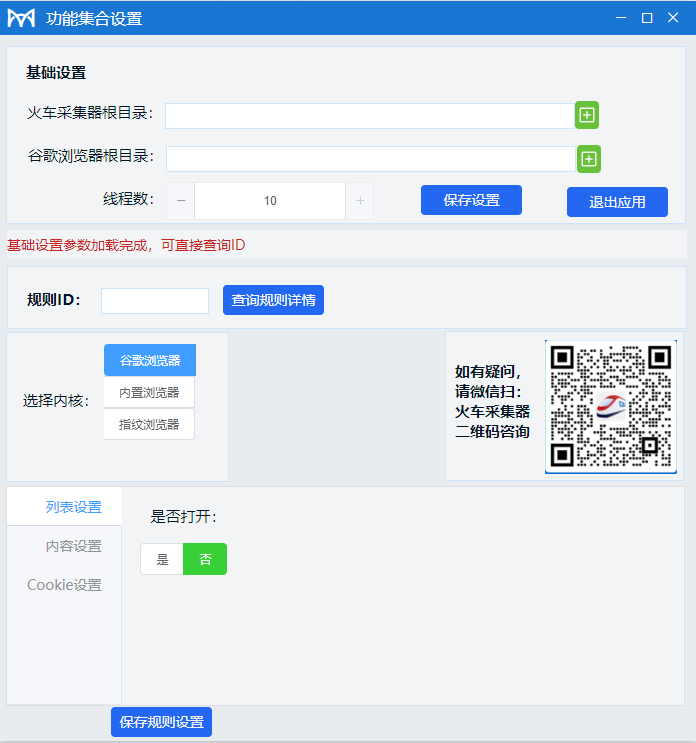696x743 pixels.
Task: Browse for 火车采集器根目录 with green plus icon
Action: click(x=587, y=115)
